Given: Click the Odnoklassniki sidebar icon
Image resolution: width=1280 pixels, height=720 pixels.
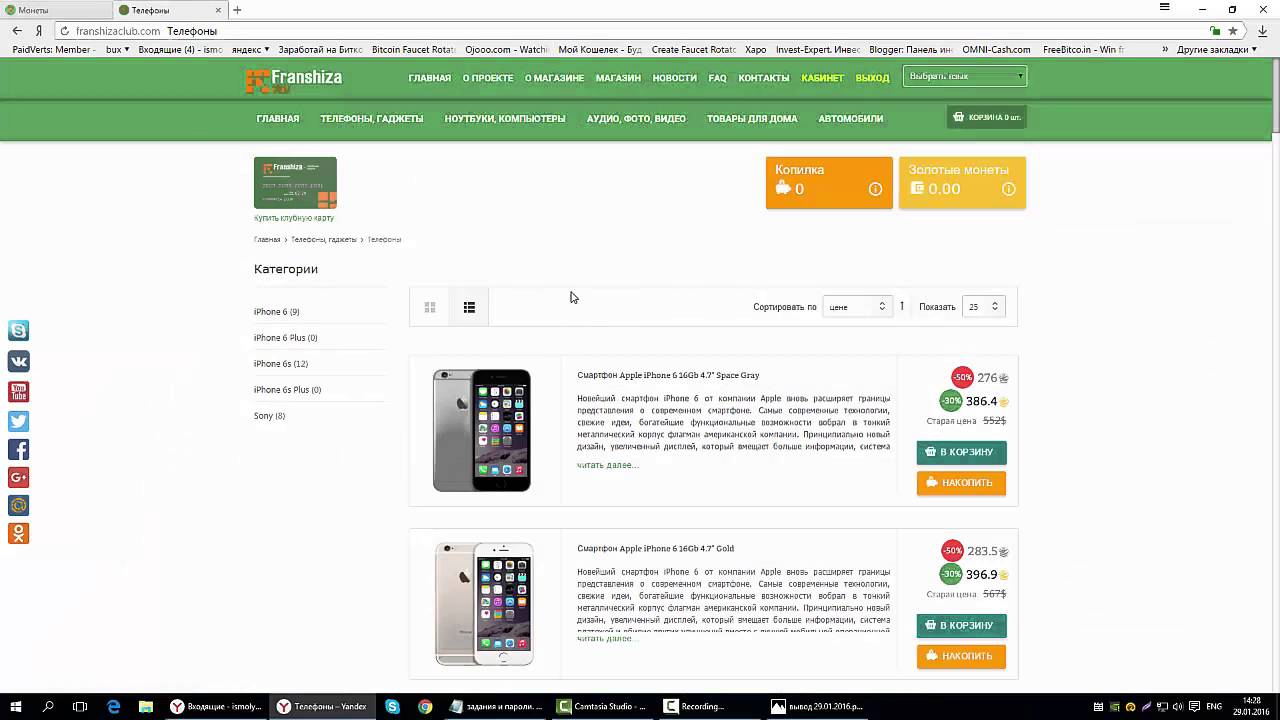Looking at the screenshot, I should pos(18,534).
